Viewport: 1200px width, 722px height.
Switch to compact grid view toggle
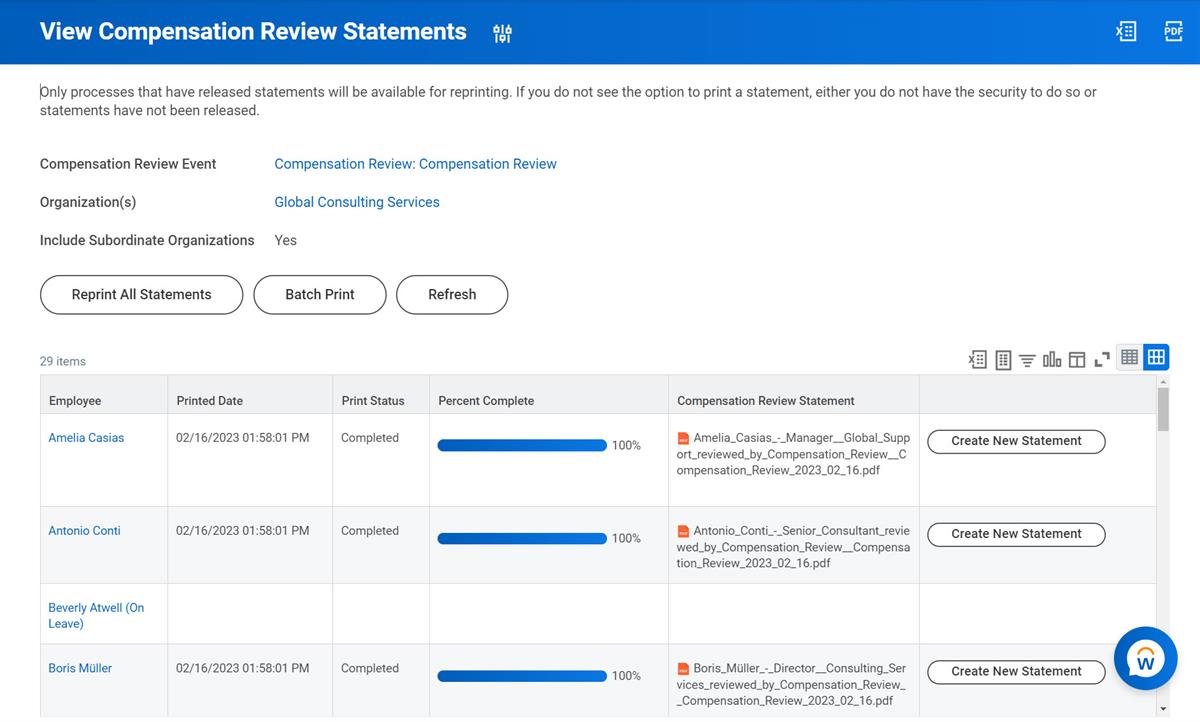tap(1129, 357)
